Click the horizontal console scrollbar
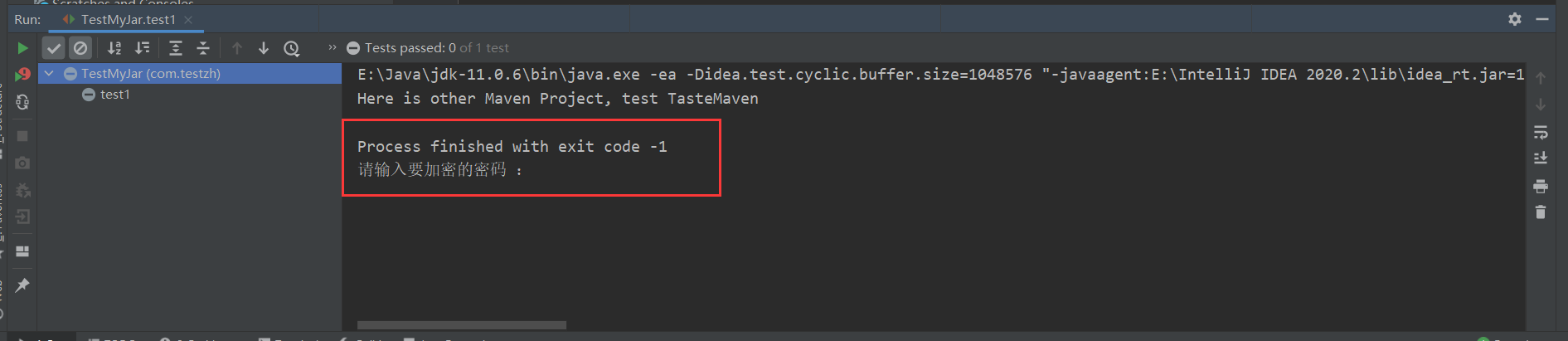The image size is (1568, 341). [462, 325]
